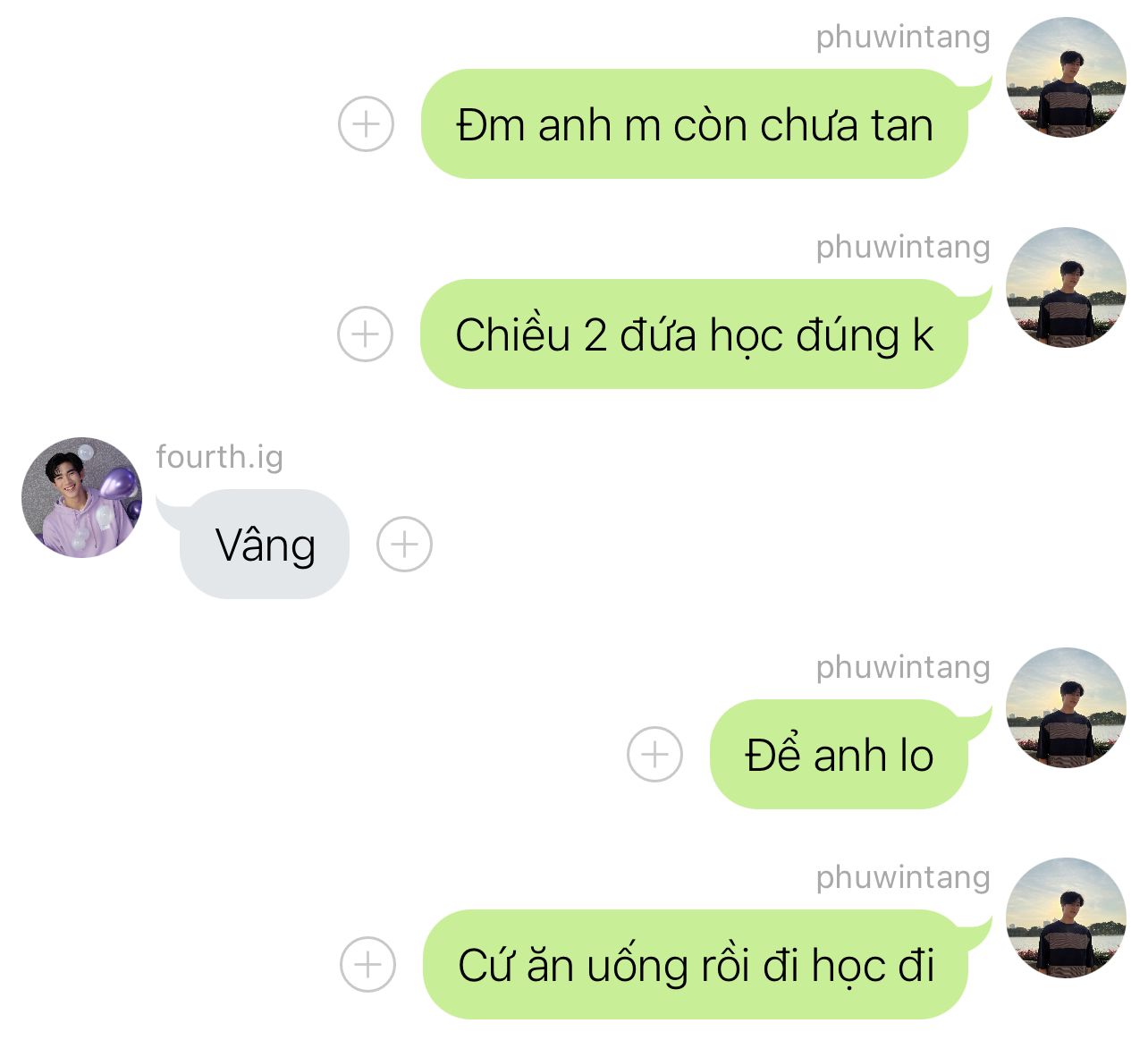This screenshot has width=1148, height=1040.
Task: Click the fourth.ig username label
Action: point(219,457)
